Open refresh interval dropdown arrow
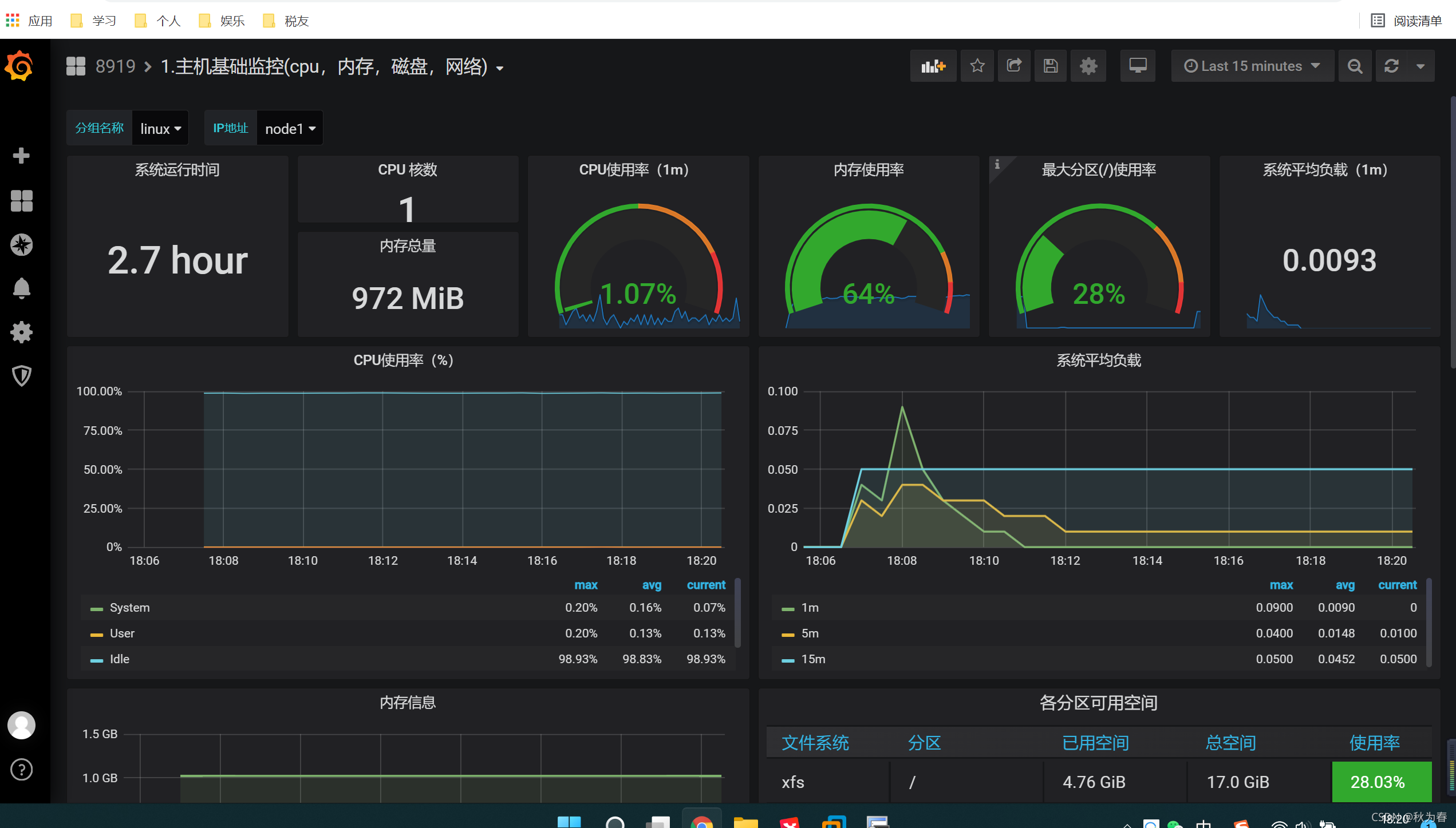The image size is (1456, 828). [x=1421, y=66]
